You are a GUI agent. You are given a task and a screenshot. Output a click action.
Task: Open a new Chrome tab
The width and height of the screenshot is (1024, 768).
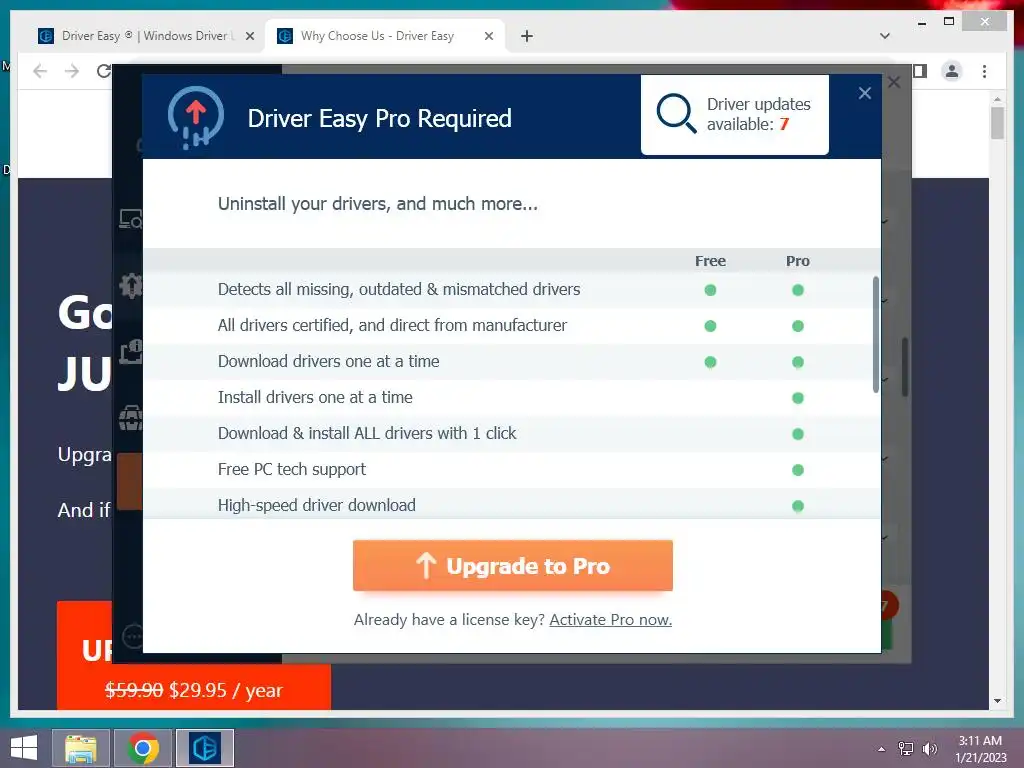(x=526, y=36)
